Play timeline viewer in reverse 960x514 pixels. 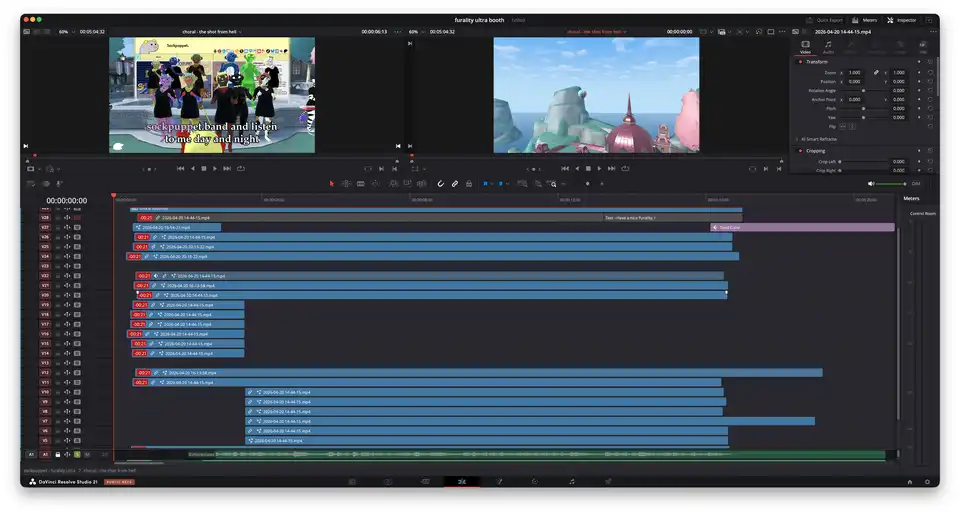click(x=577, y=168)
